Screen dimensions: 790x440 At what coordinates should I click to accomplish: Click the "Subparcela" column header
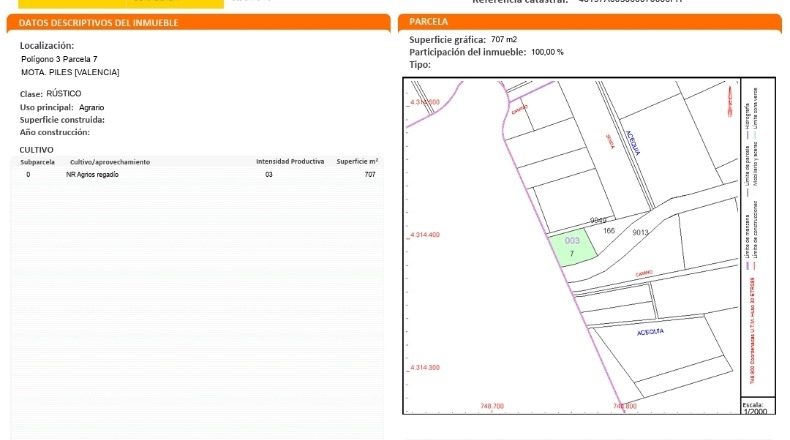pos(37,162)
